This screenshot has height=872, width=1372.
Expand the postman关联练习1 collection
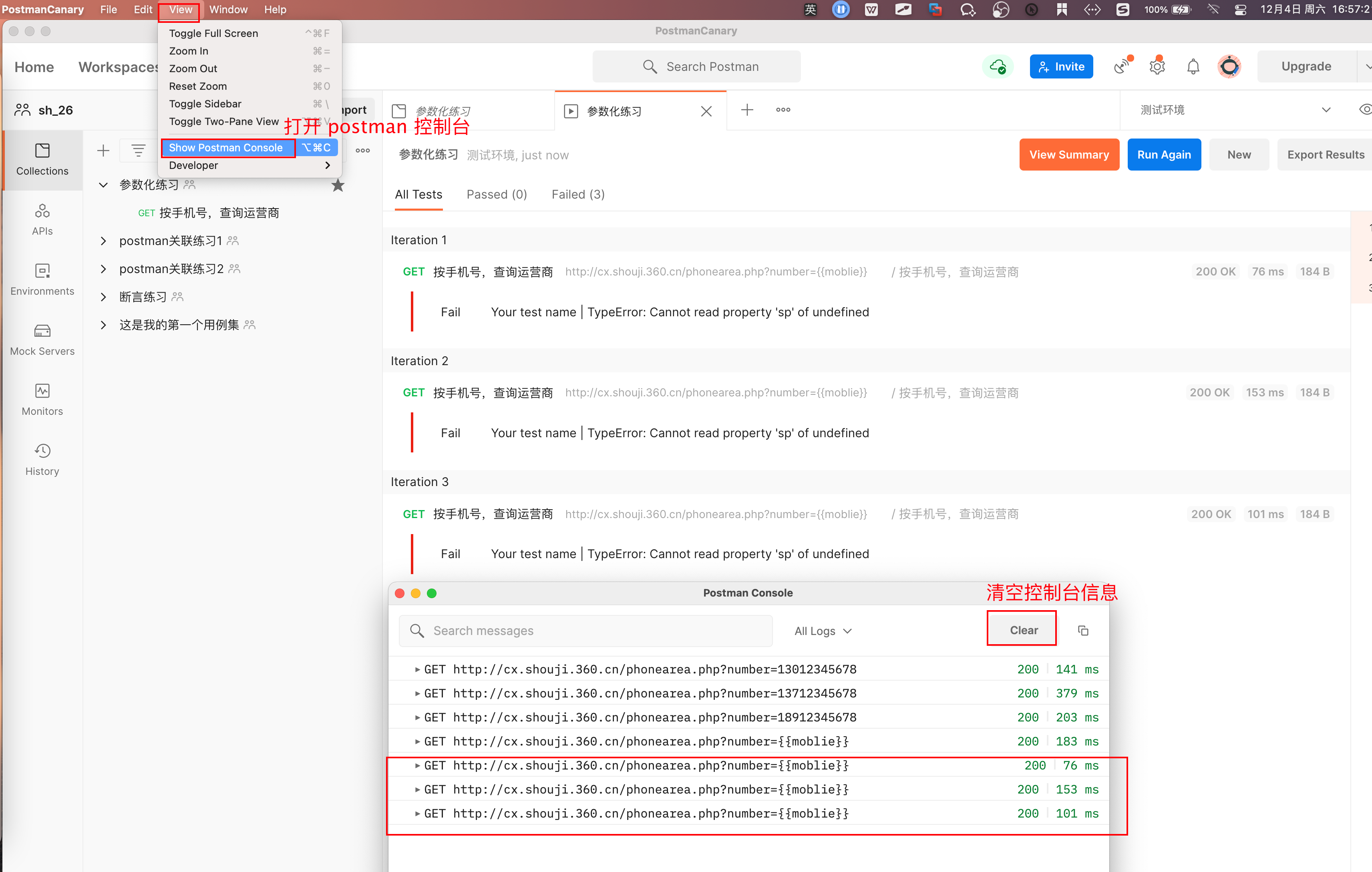[103, 241]
